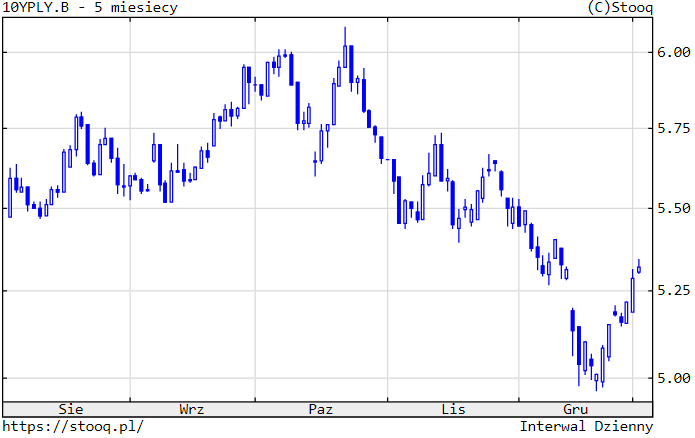695x438 pixels.
Task: Click the 5.25 y-axis value
Action: click(x=673, y=290)
